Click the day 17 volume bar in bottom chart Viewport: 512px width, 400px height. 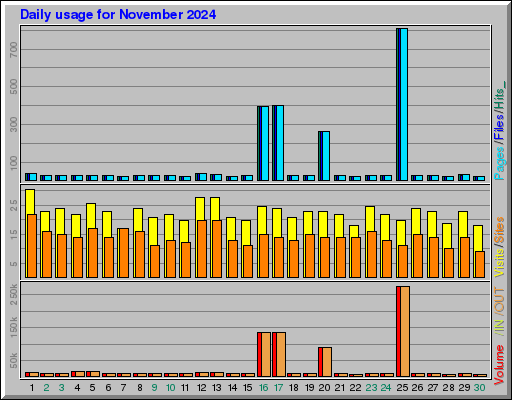pyautogui.click(x=279, y=354)
